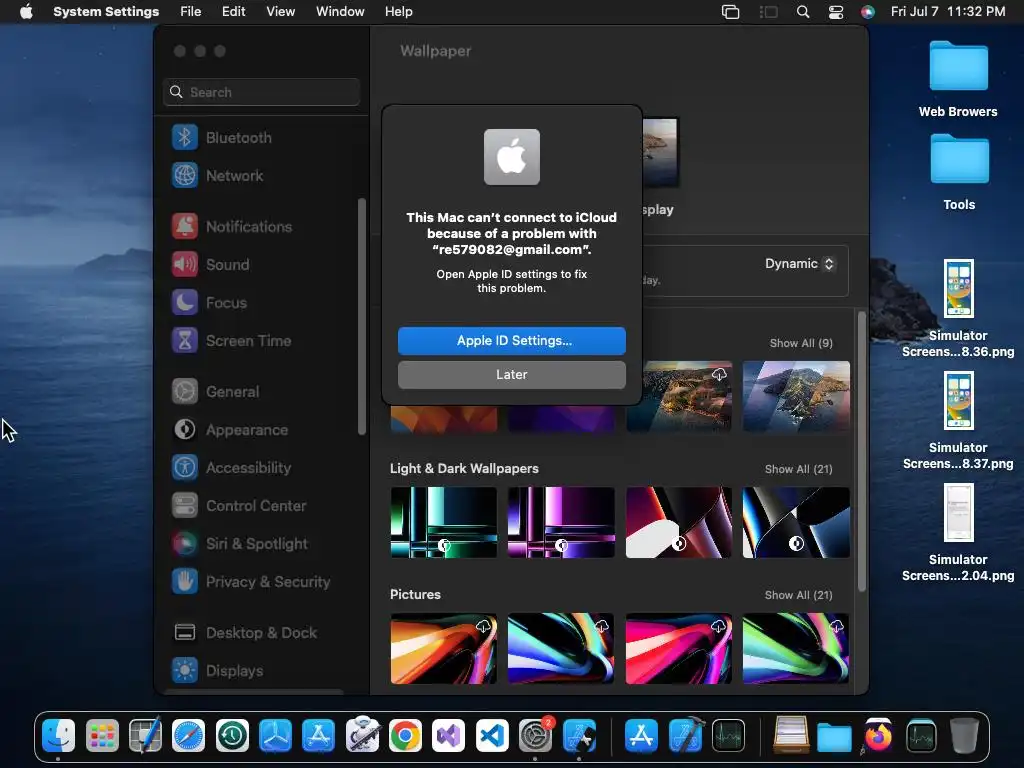Open the Trash in the Dock
Image resolution: width=1024 pixels, height=768 pixels.
(x=964, y=736)
